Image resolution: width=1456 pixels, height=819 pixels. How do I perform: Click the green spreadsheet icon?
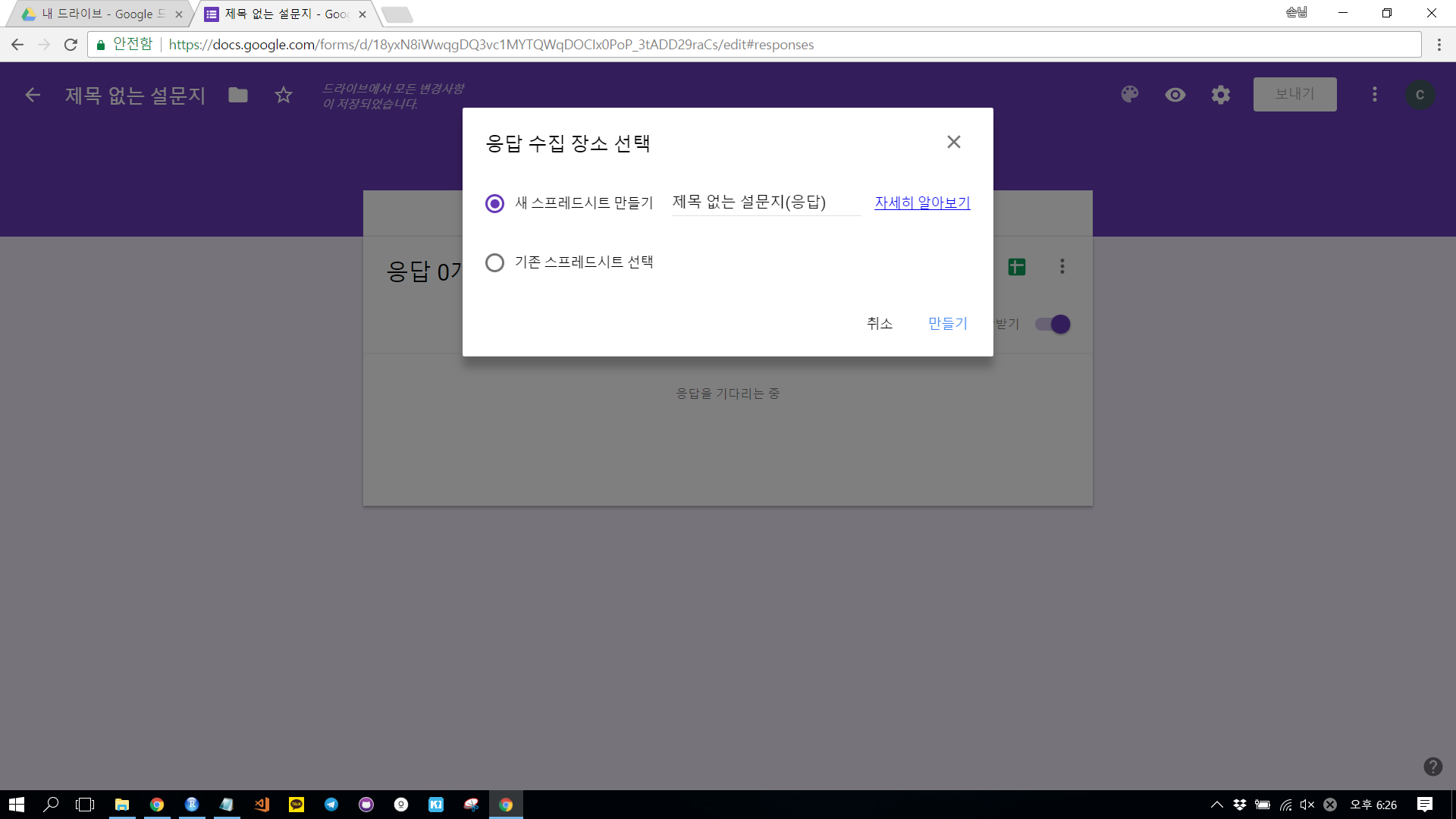coord(1017,267)
